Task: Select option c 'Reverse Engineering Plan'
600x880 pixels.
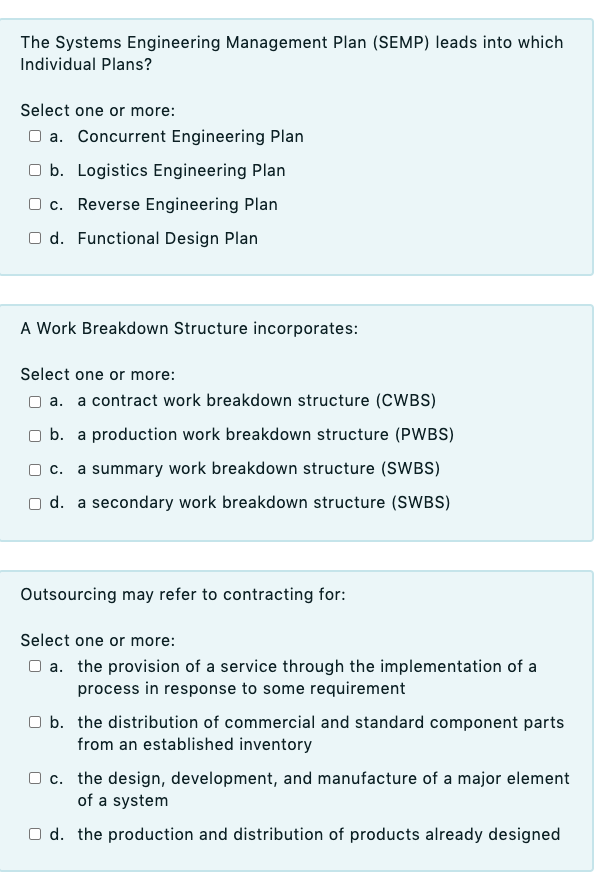Action: pos(34,204)
